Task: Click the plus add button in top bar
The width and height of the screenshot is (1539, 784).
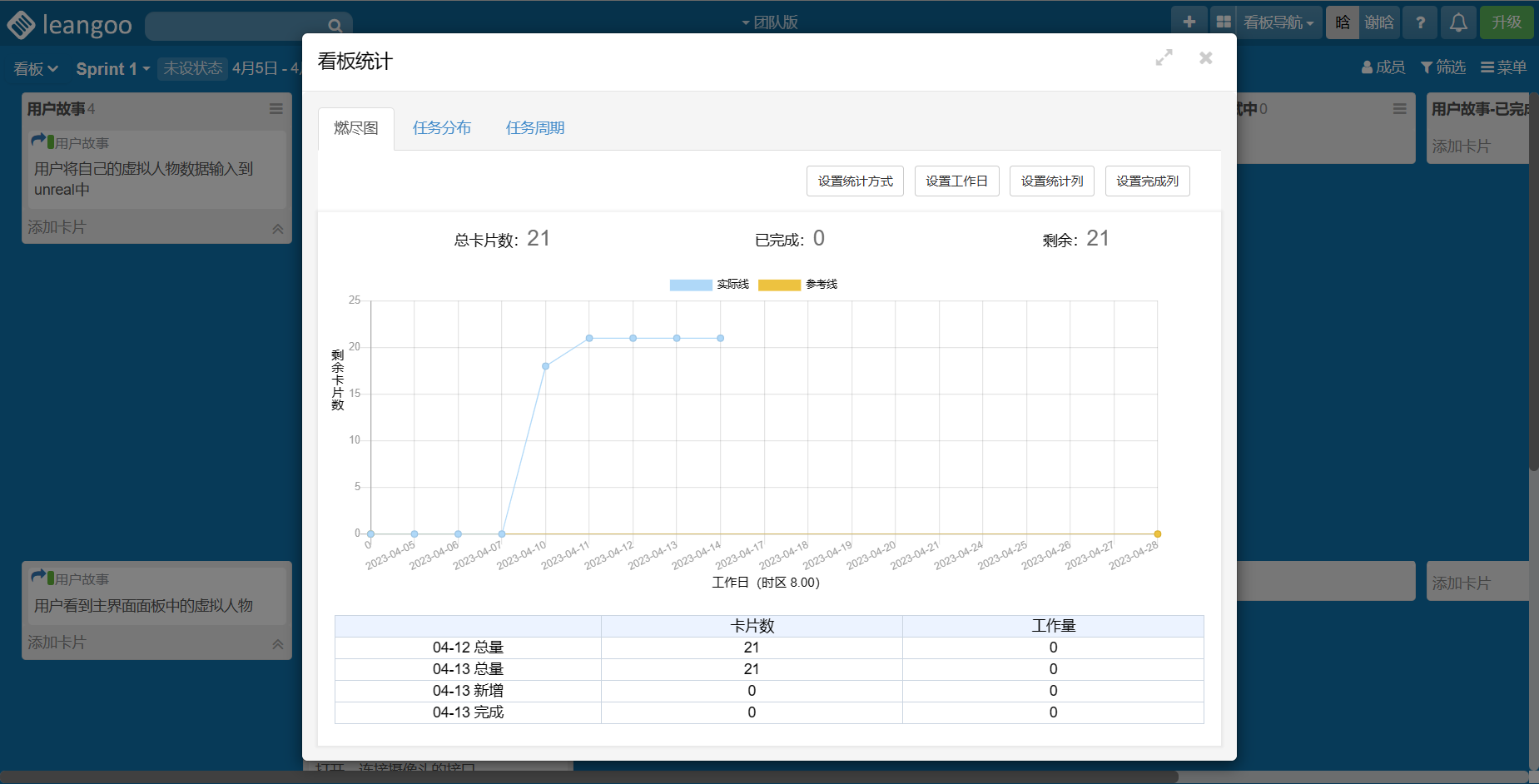Action: (1189, 22)
